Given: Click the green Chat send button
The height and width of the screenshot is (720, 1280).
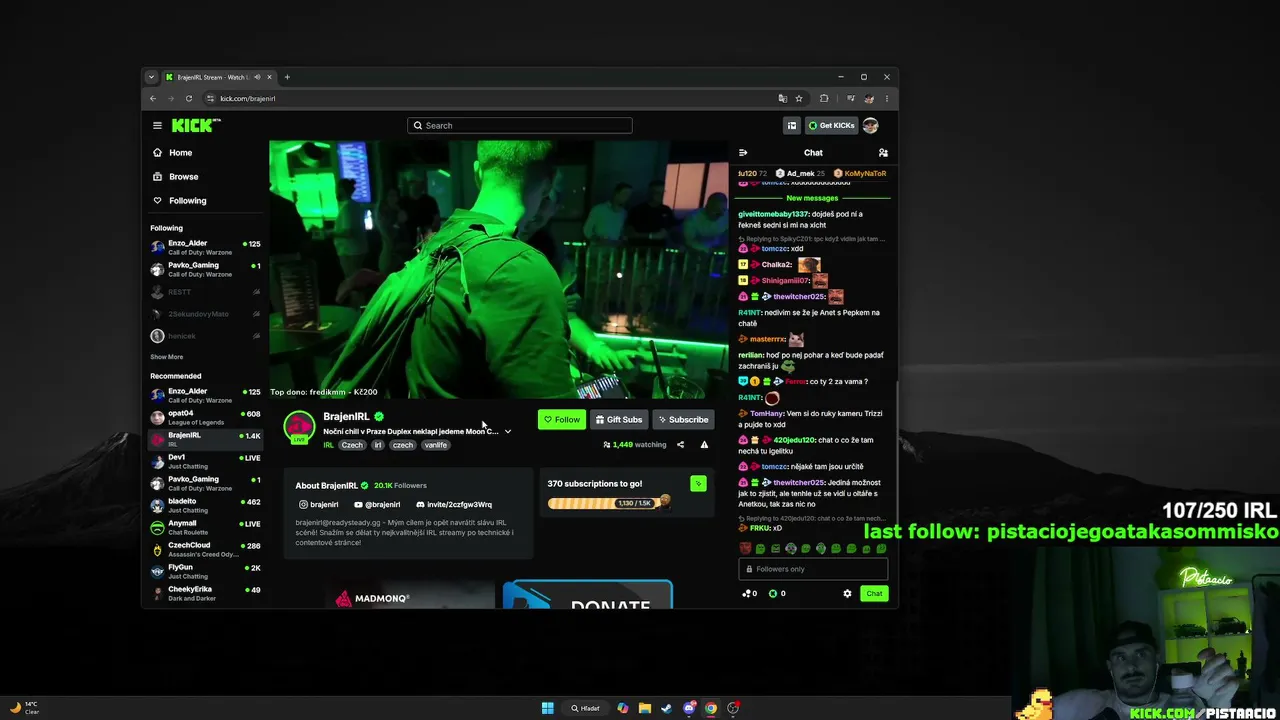Looking at the screenshot, I should 874,594.
